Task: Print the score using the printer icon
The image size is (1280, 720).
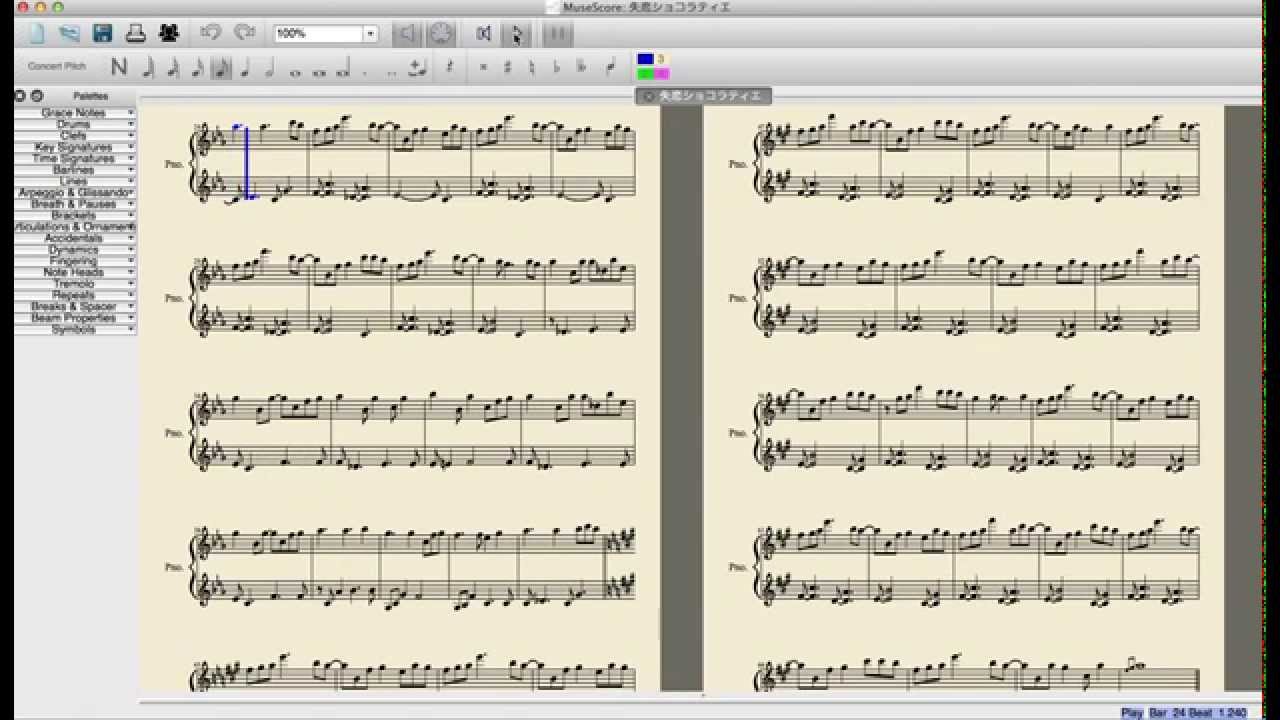Action: tap(135, 34)
